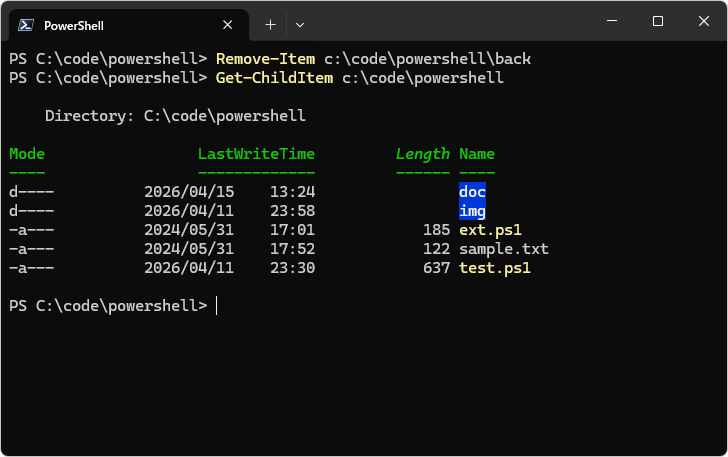728x457 pixels.
Task: Click the test.ps1 file name
Action: pyautogui.click(x=494, y=268)
